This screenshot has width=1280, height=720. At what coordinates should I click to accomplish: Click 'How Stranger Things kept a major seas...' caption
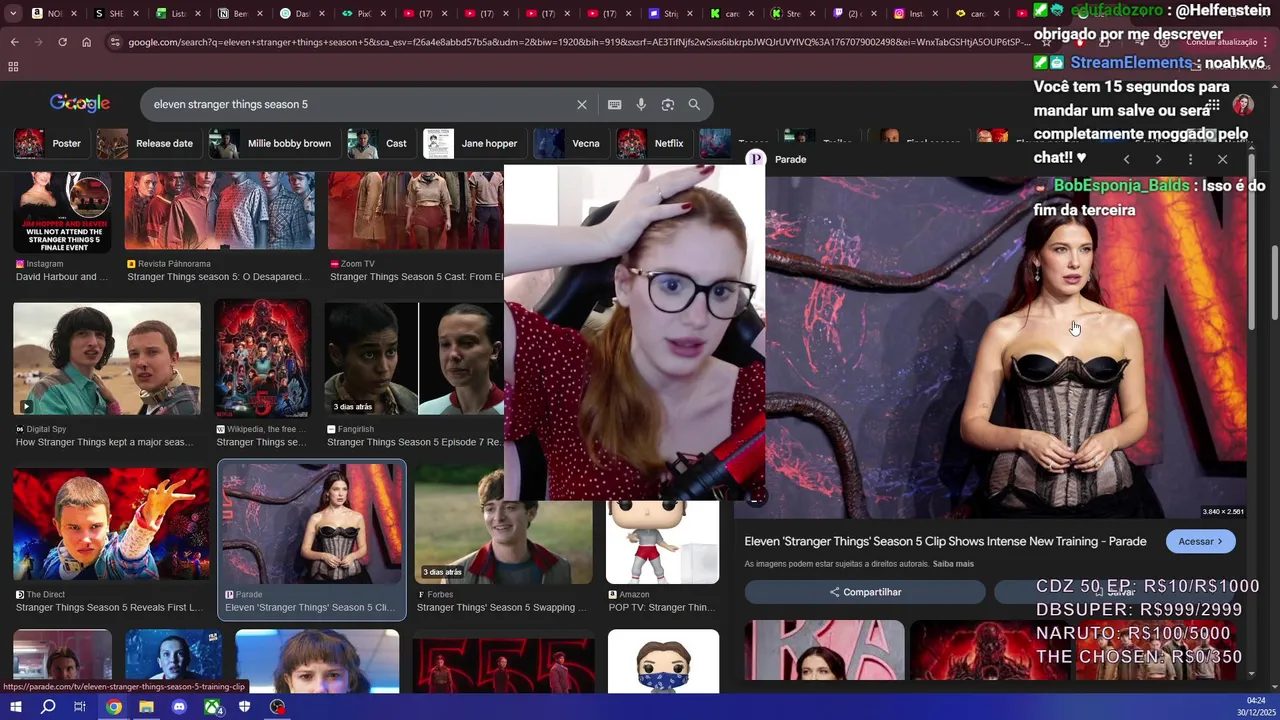[x=104, y=442]
